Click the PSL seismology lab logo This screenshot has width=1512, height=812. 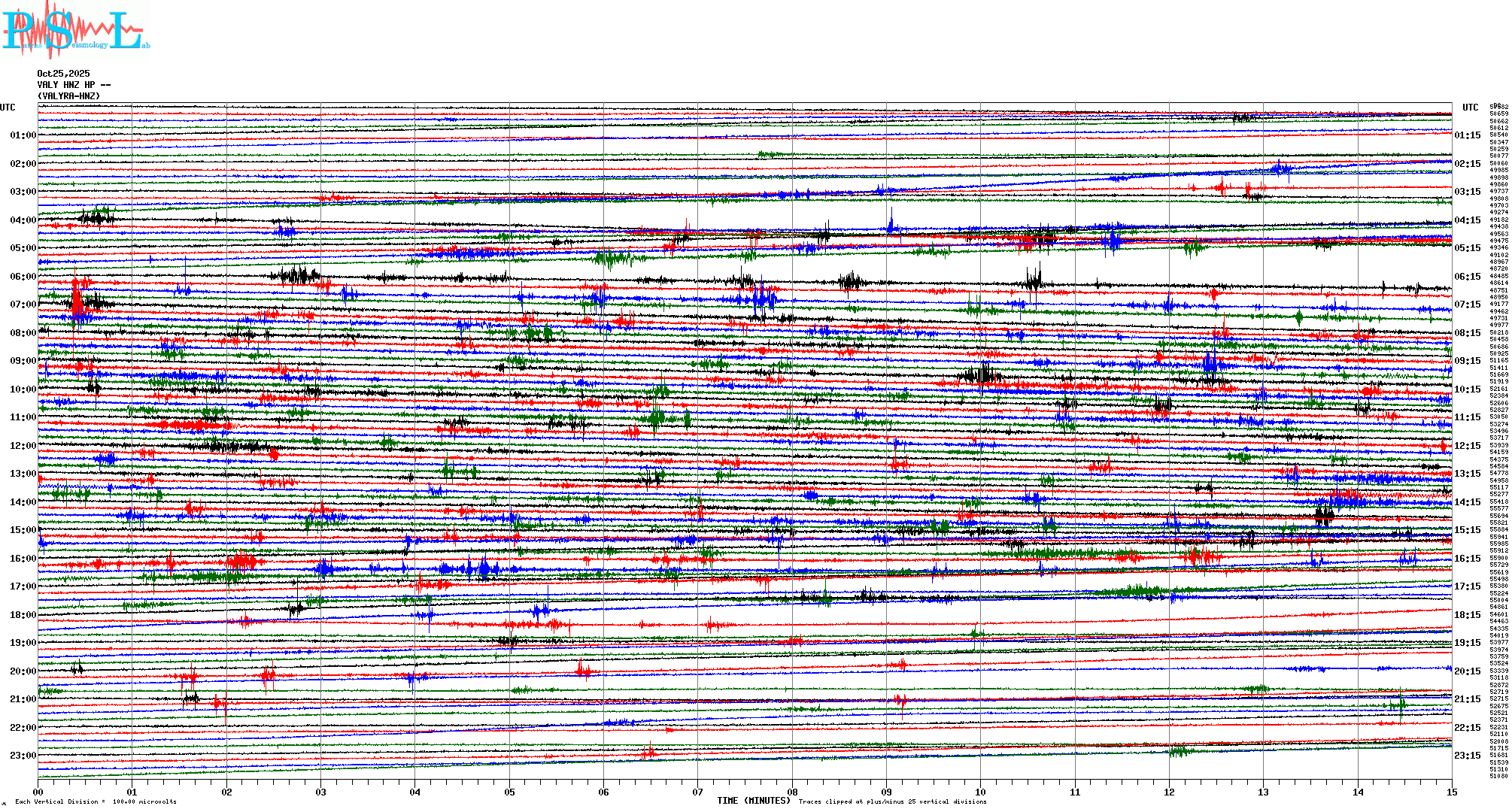coord(75,30)
